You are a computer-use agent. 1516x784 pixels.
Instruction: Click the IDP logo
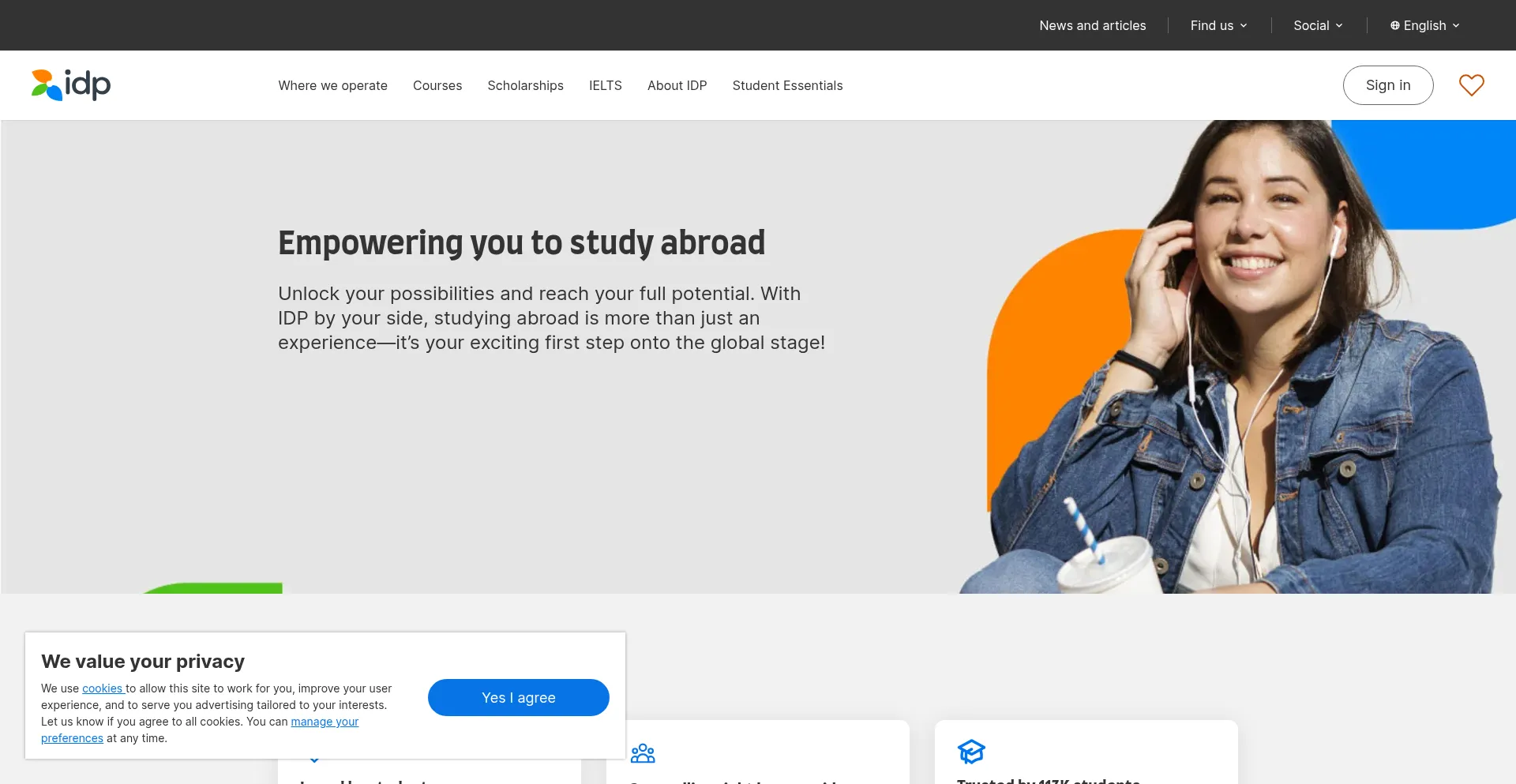71,84
